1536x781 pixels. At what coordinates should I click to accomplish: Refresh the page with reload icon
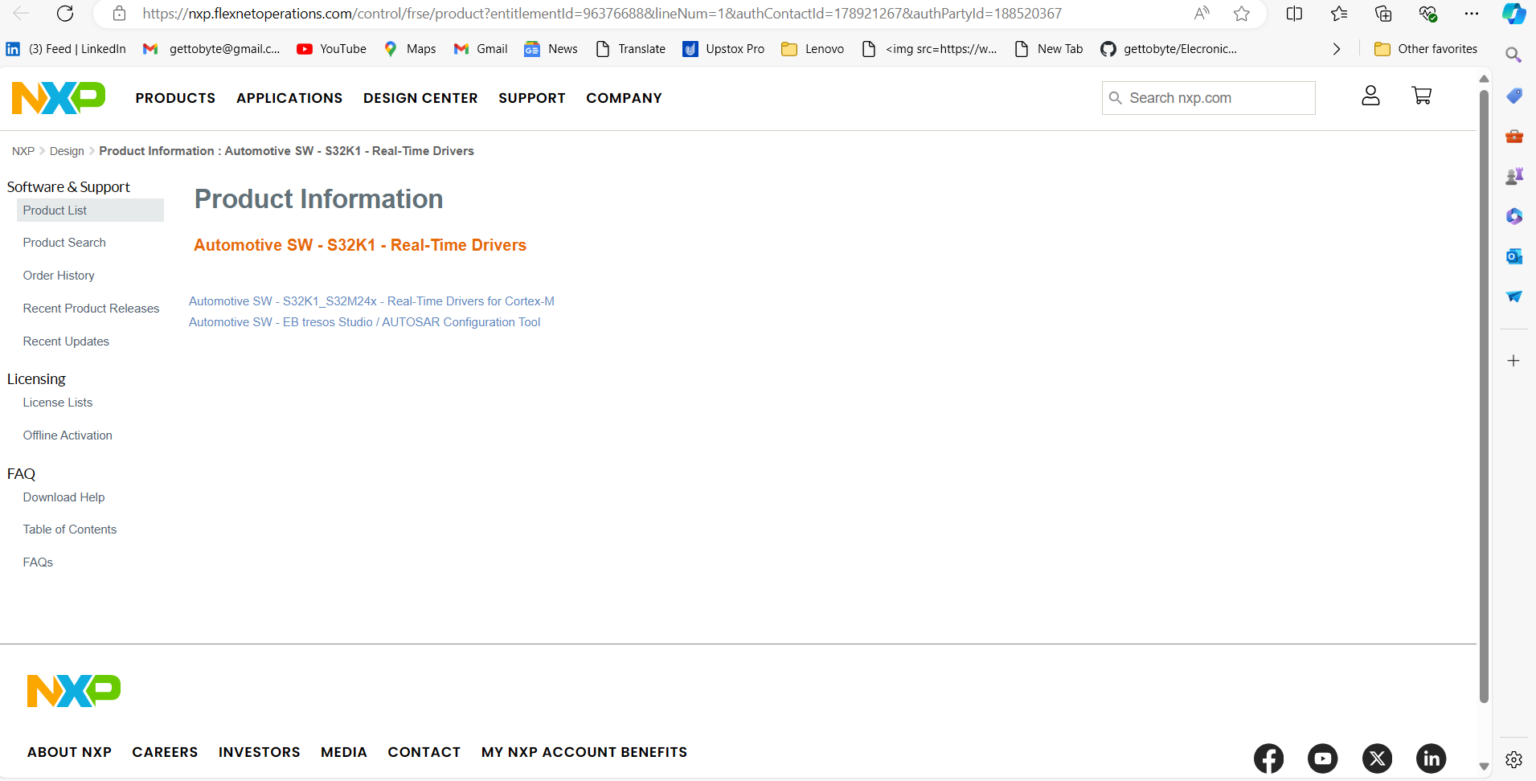(x=65, y=14)
